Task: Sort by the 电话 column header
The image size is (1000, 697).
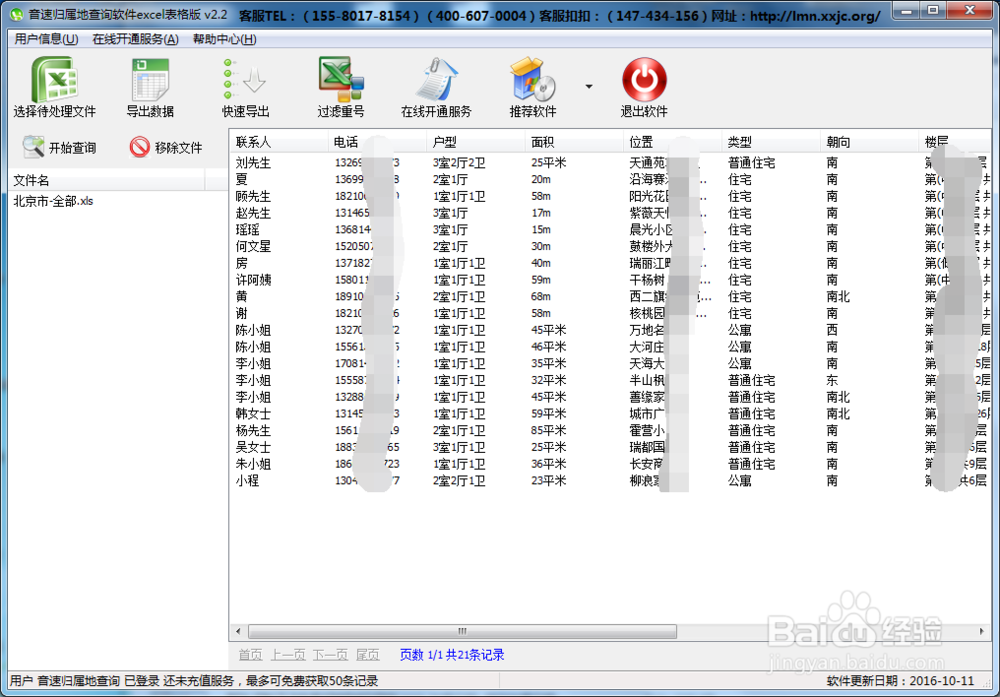Action: (377, 142)
